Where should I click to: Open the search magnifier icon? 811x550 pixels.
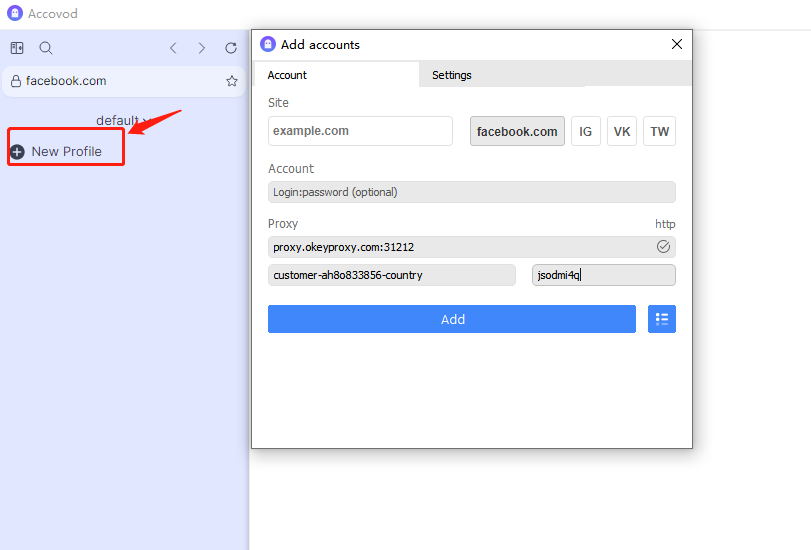pos(46,48)
